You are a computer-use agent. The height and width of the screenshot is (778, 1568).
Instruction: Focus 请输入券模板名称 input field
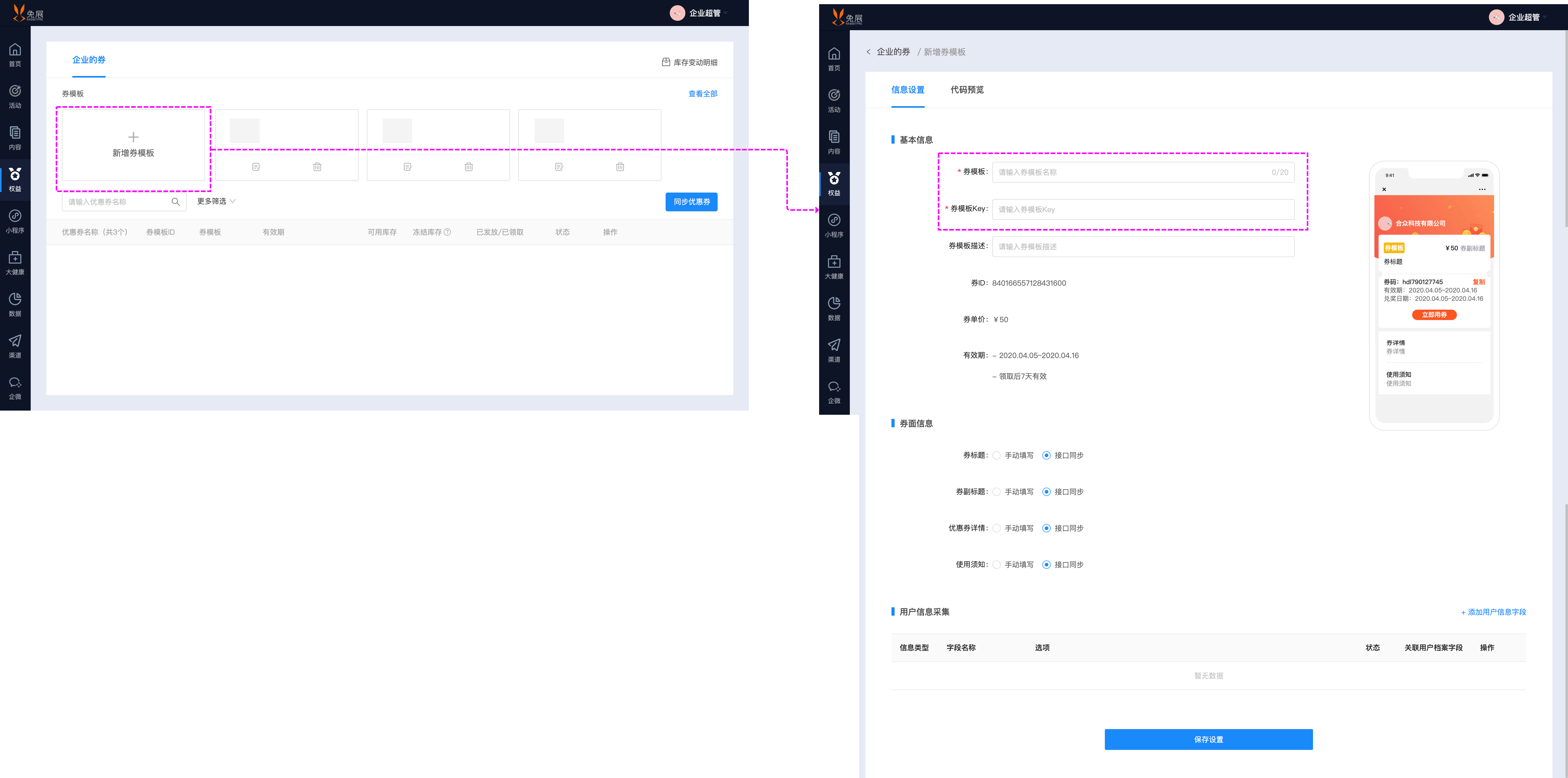(x=1143, y=172)
